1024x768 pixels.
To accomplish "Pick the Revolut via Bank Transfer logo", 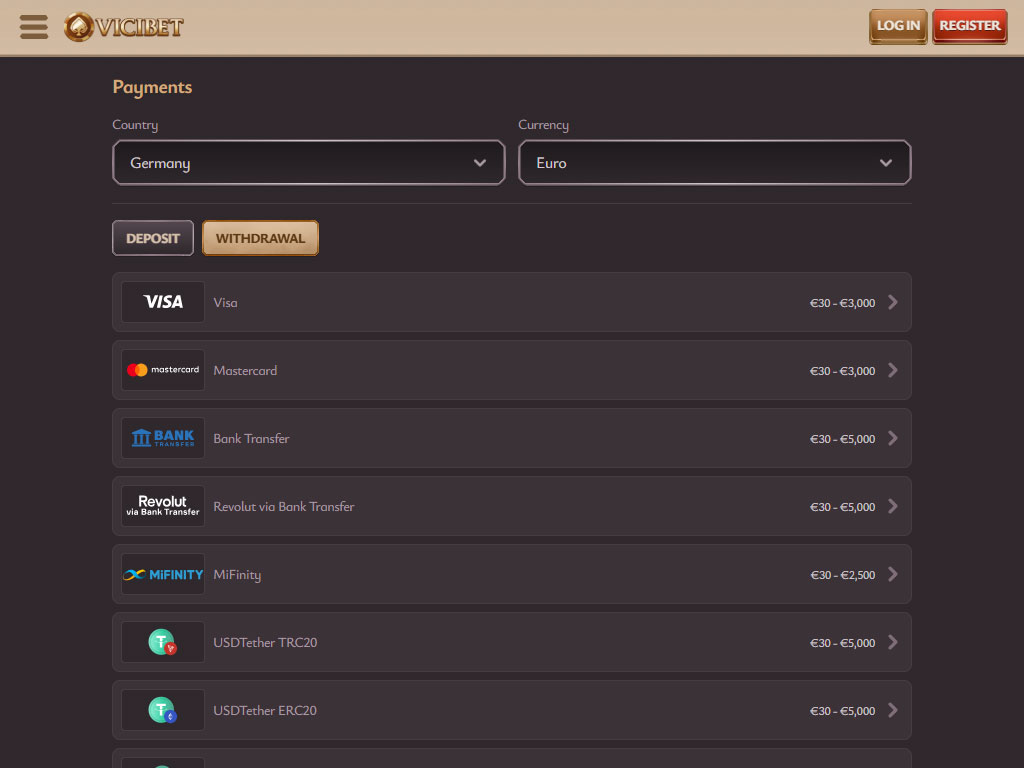I will coord(163,506).
